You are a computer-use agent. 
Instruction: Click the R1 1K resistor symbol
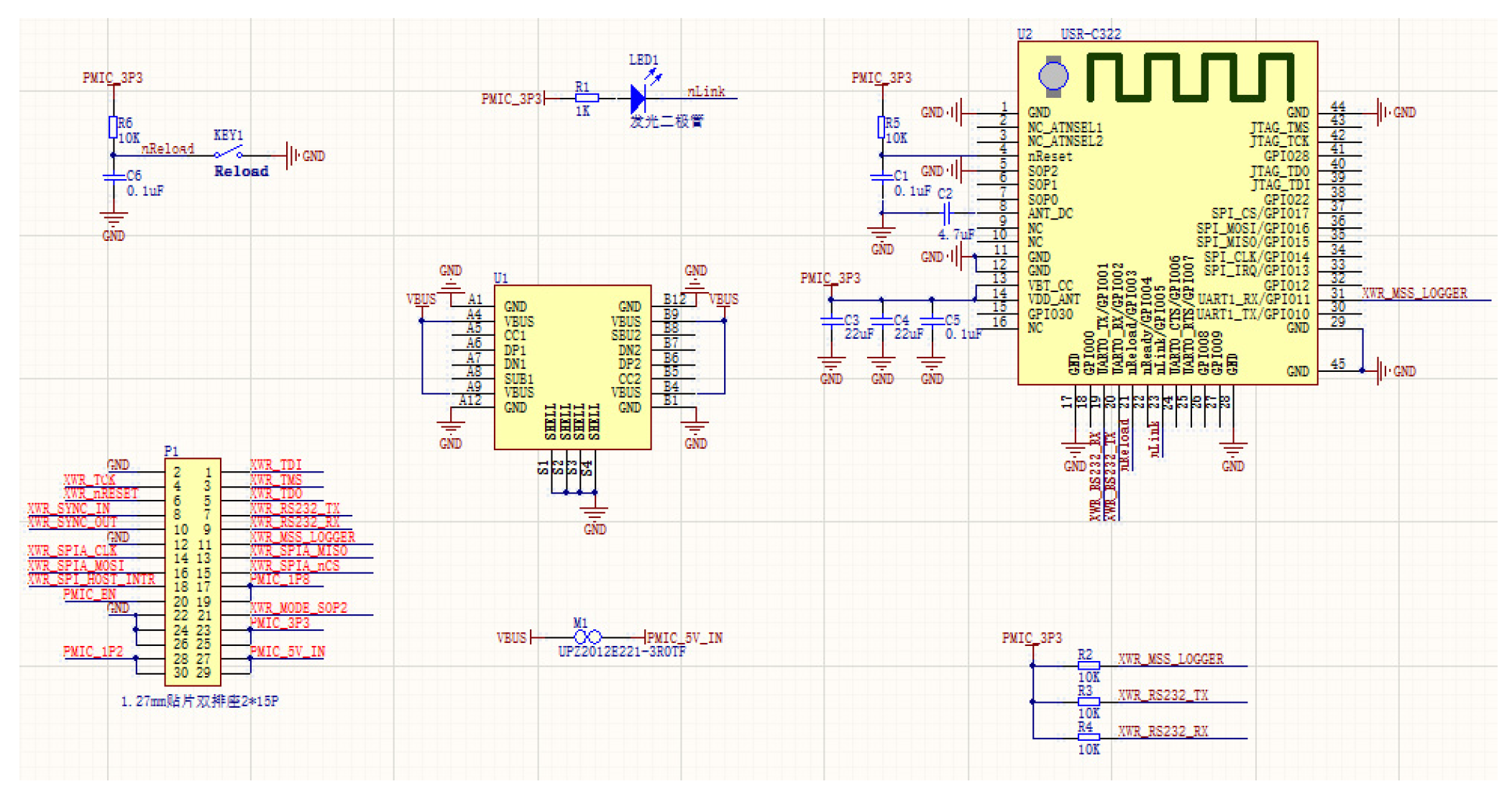pyautogui.click(x=586, y=98)
